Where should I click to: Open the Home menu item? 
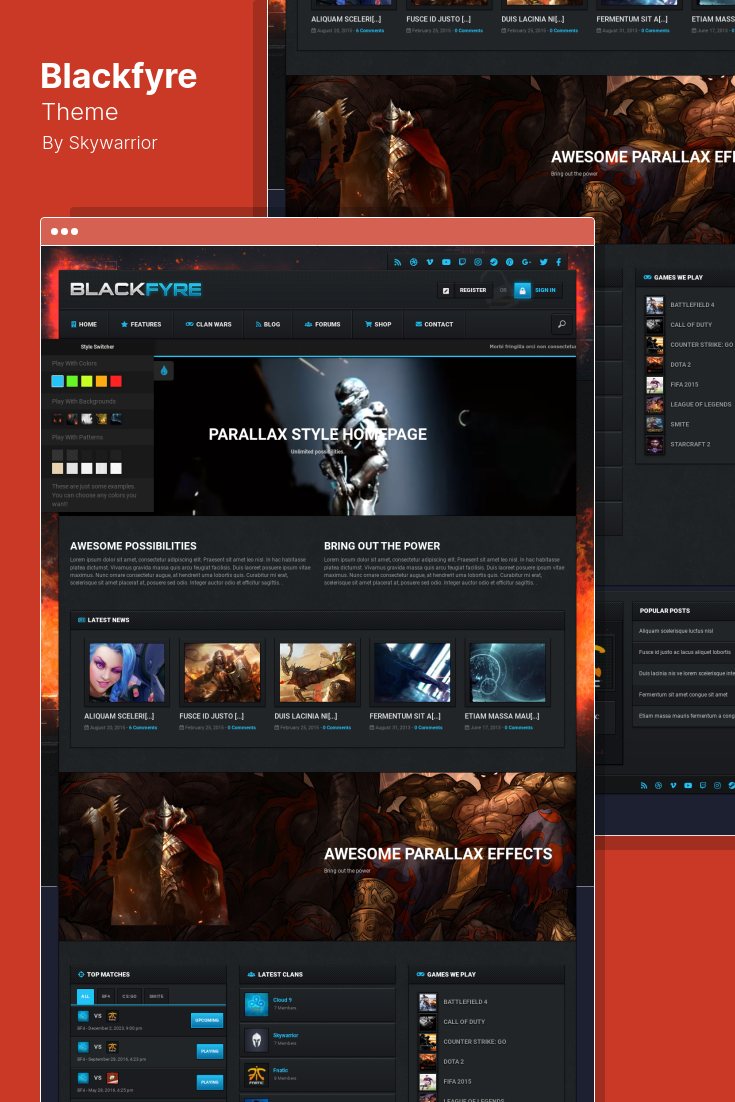click(x=84, y=324)
